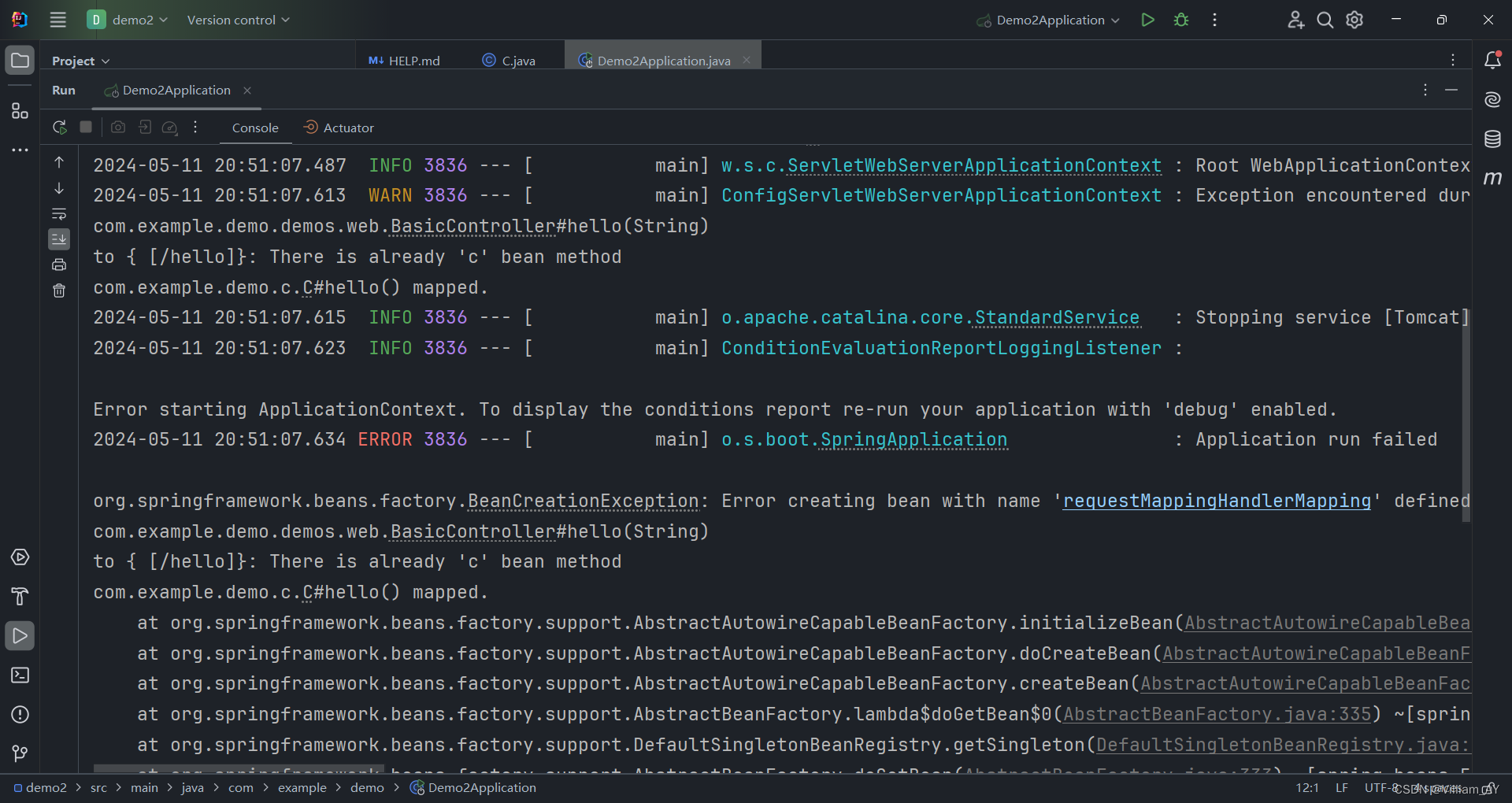The height and width of the screenshot is (803, 1512).
Task: Take a thread dump camera icon
Action: click(118, 128)
